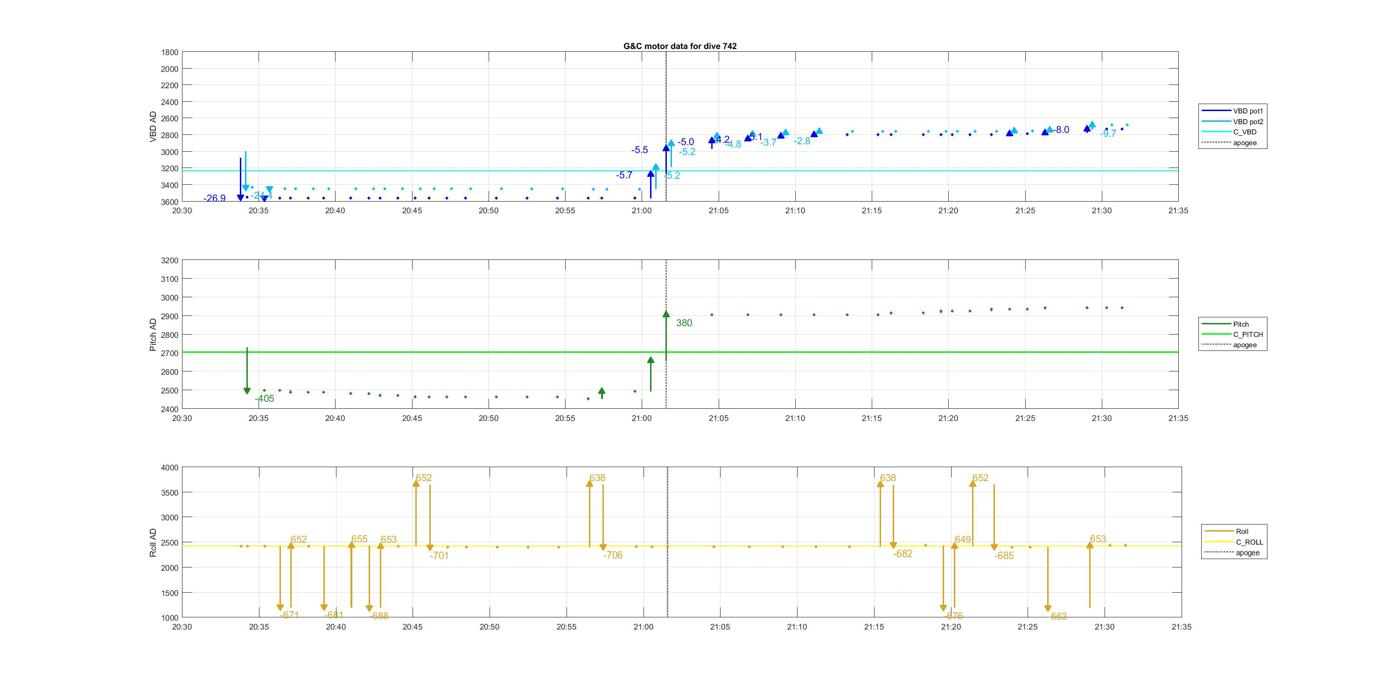Click the "-5.5" VBD data label
Viewport: 1400px width, 693px height.
[640, 150]
